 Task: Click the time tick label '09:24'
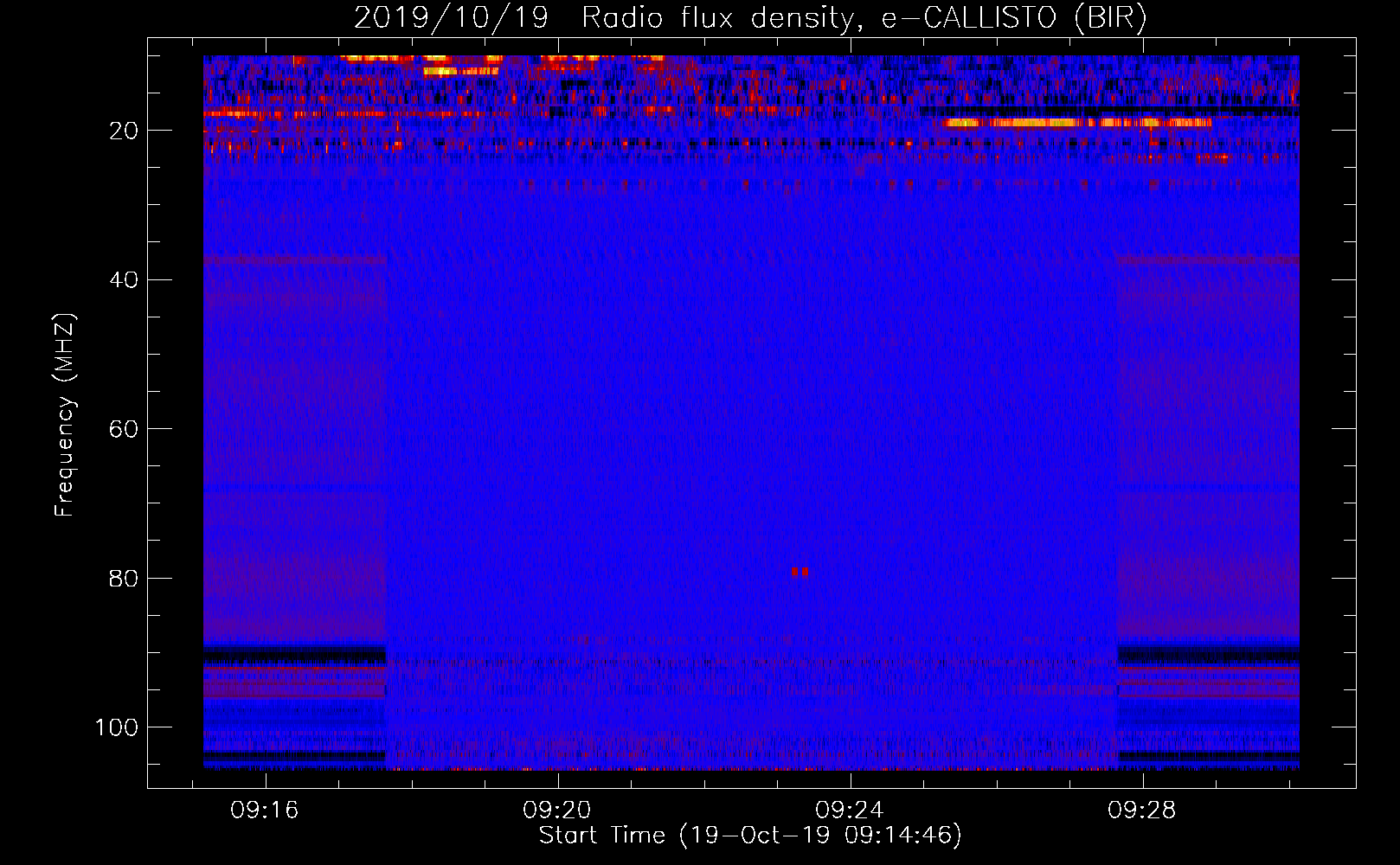[850, 810]
